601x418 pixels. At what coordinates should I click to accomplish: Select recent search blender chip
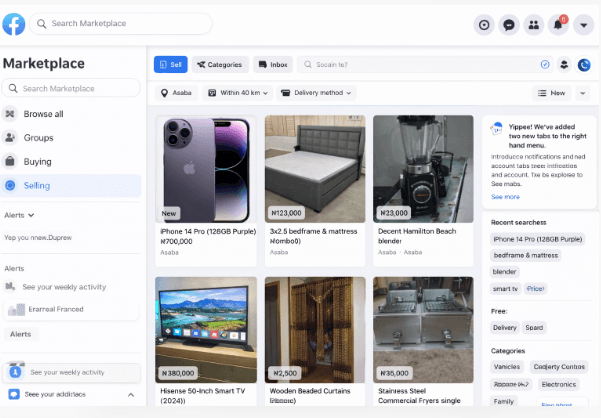(x=504, y=272)
